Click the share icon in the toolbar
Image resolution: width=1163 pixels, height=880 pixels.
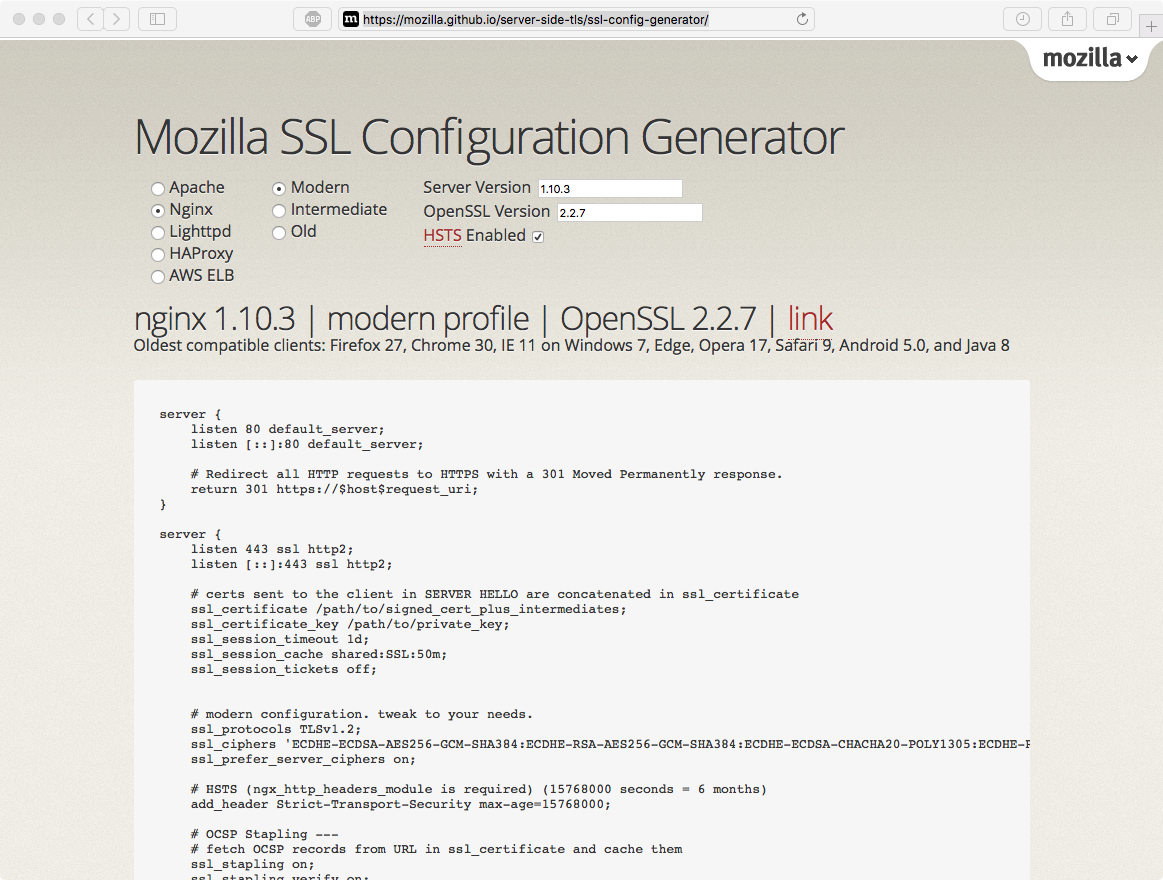[x=1066, y=18]
